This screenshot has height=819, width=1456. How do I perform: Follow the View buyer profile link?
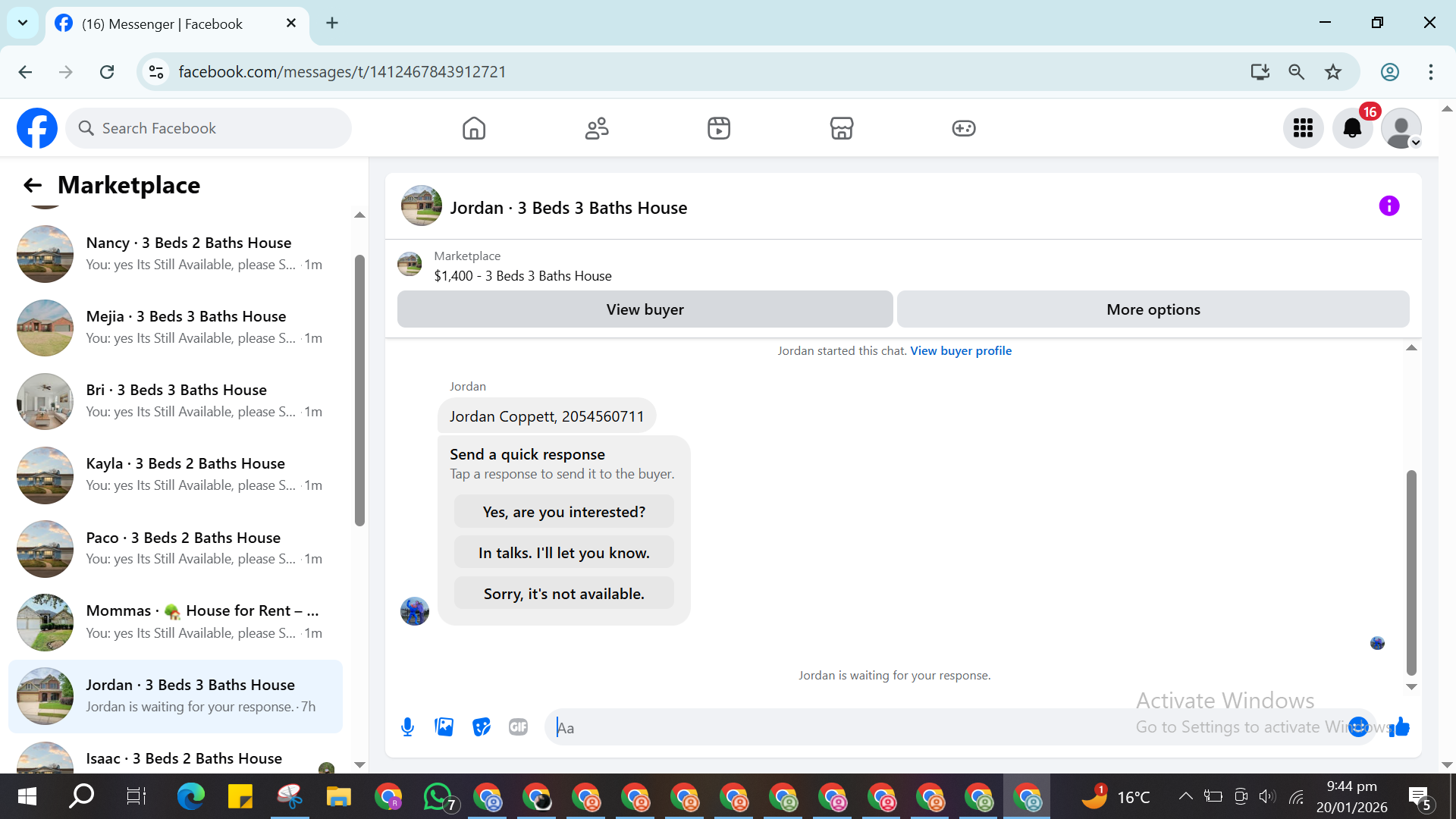click(961, 351)
